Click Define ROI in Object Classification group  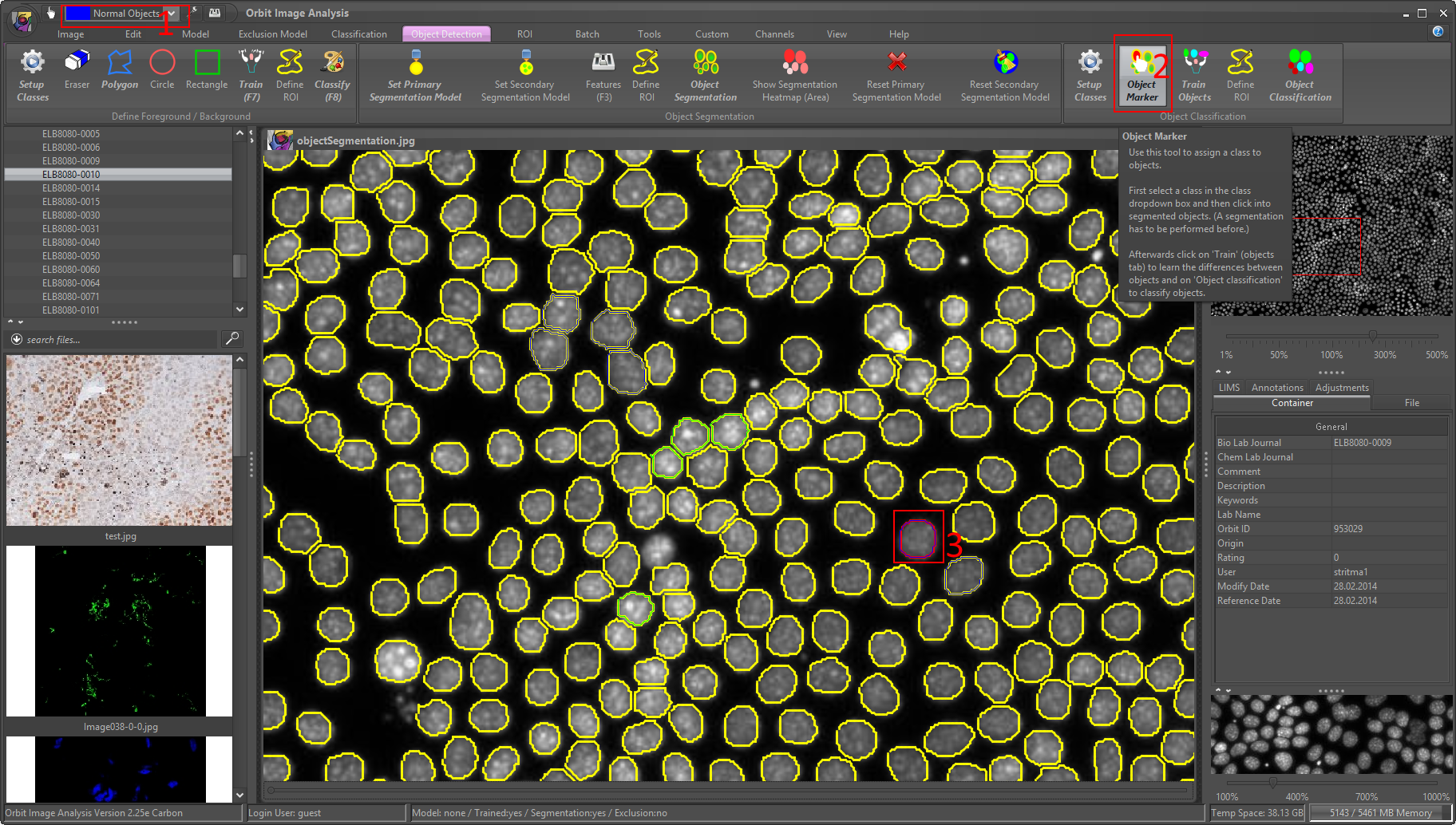click(x=1240, y=77)
